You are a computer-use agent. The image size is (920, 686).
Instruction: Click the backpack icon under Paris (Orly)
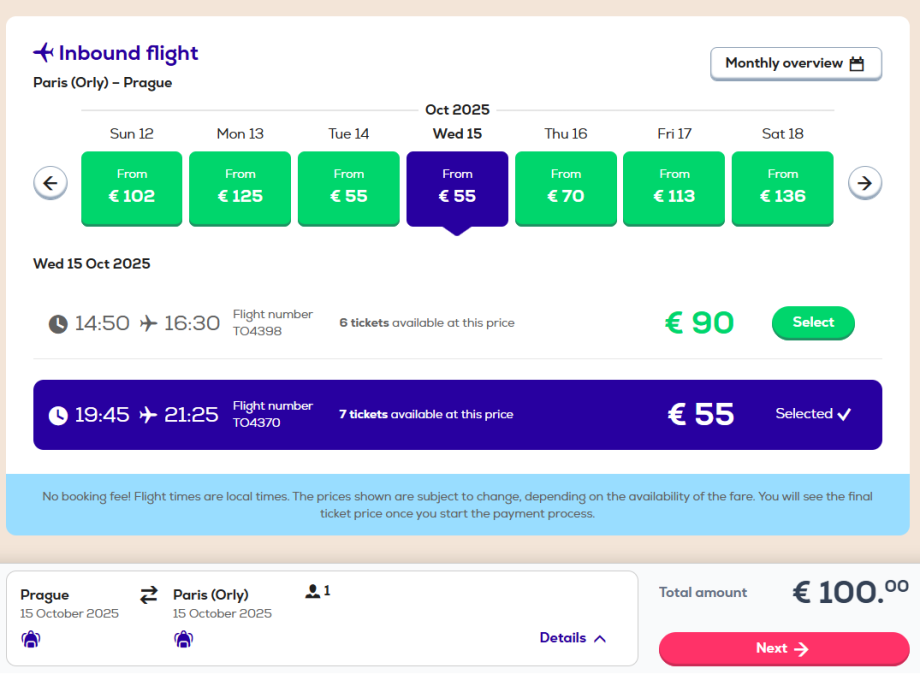tap(183, 639)
